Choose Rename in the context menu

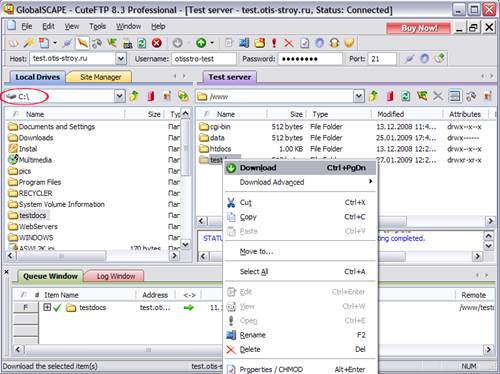pos(300,335)
